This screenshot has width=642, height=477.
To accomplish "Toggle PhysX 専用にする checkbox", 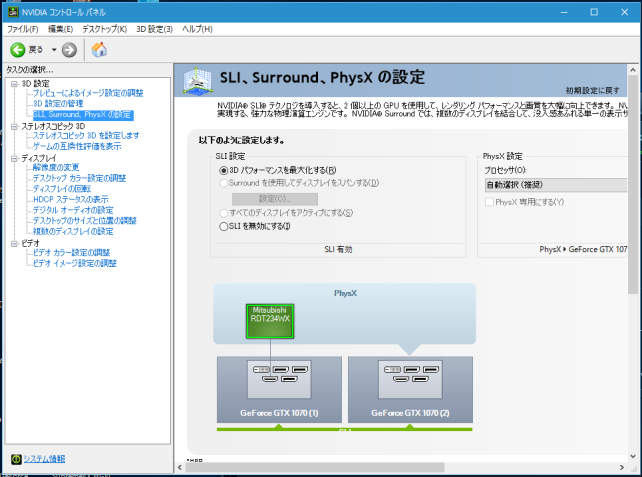I will [x=489, y=202].
